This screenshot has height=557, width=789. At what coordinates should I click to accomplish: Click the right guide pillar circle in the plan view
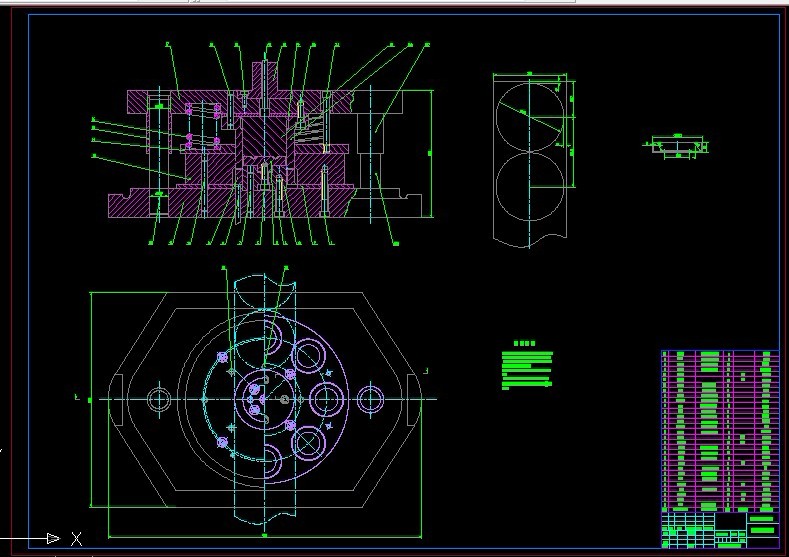tap(370, 399)
